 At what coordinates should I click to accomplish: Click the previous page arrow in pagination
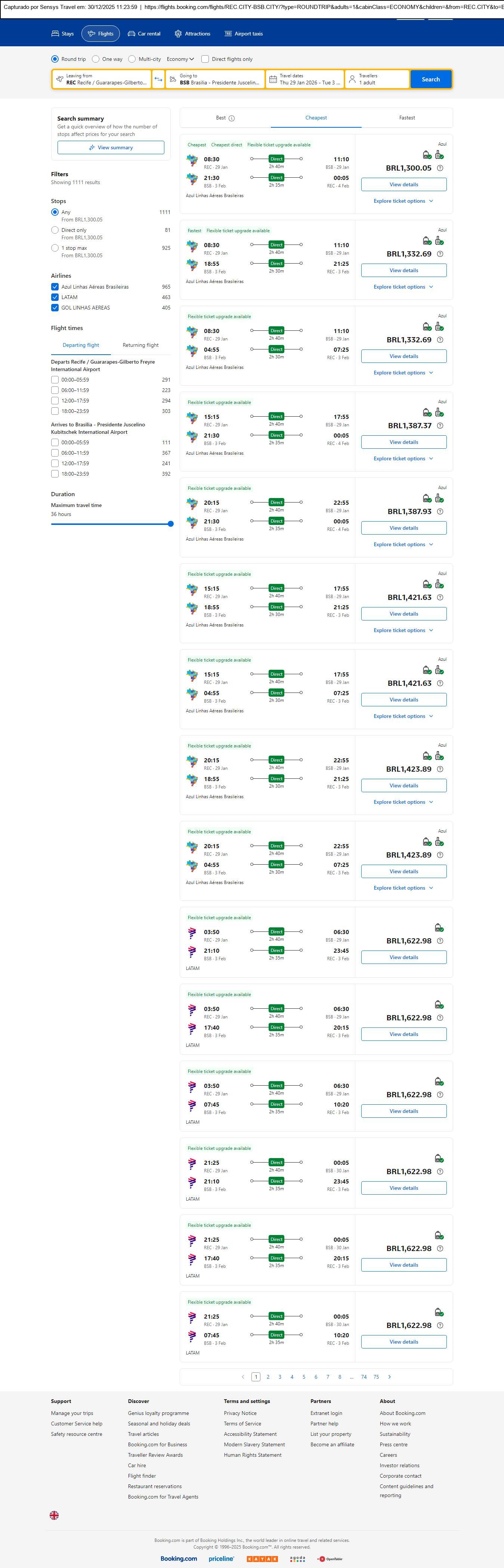click(243, 1377)
